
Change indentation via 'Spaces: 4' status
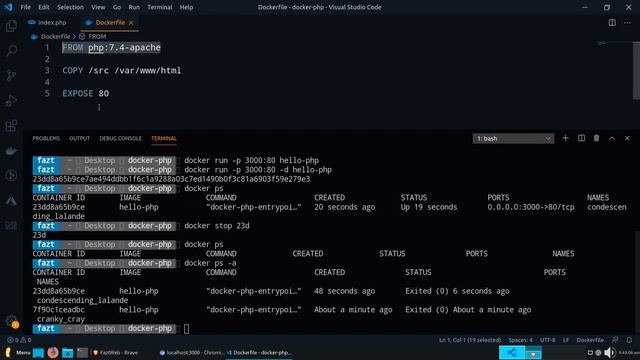click(x=520, y=340)
